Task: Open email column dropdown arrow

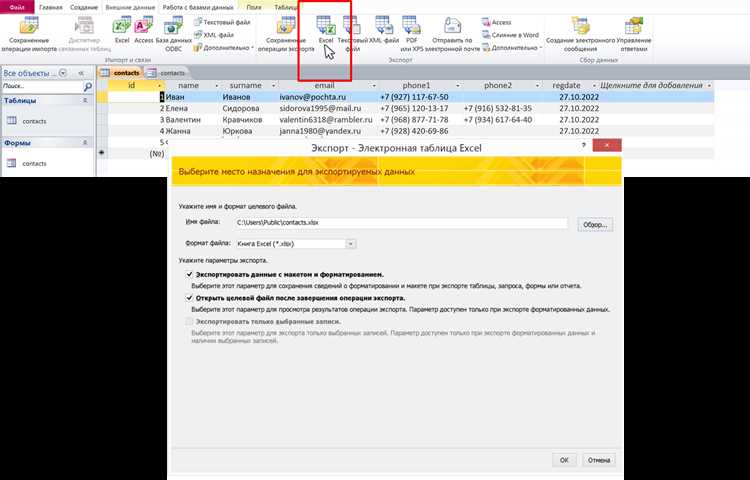Action: click(374, 86)
